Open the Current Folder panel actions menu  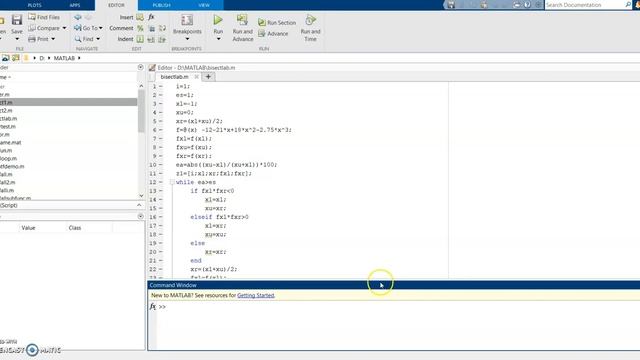coord(140,67)
